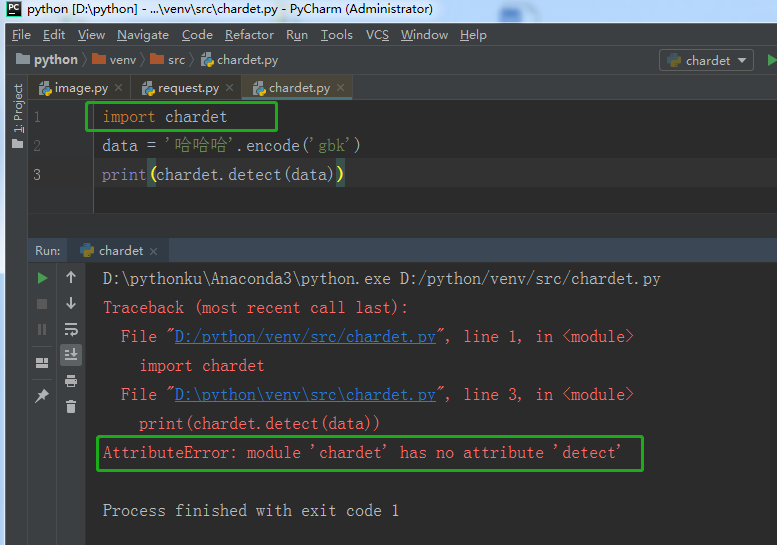Open the Run menu

297,35
